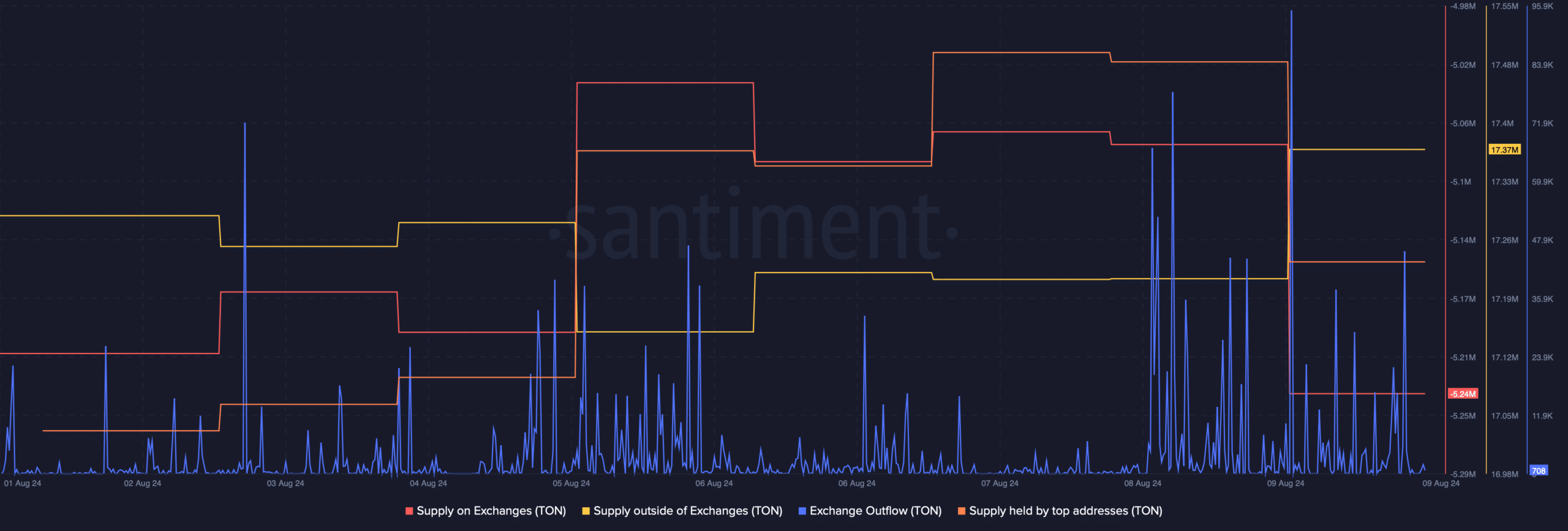Viewport: 1568px width, 531px height.
Task: Click the 17.48M axis label
Action: tap(1505, 65)
